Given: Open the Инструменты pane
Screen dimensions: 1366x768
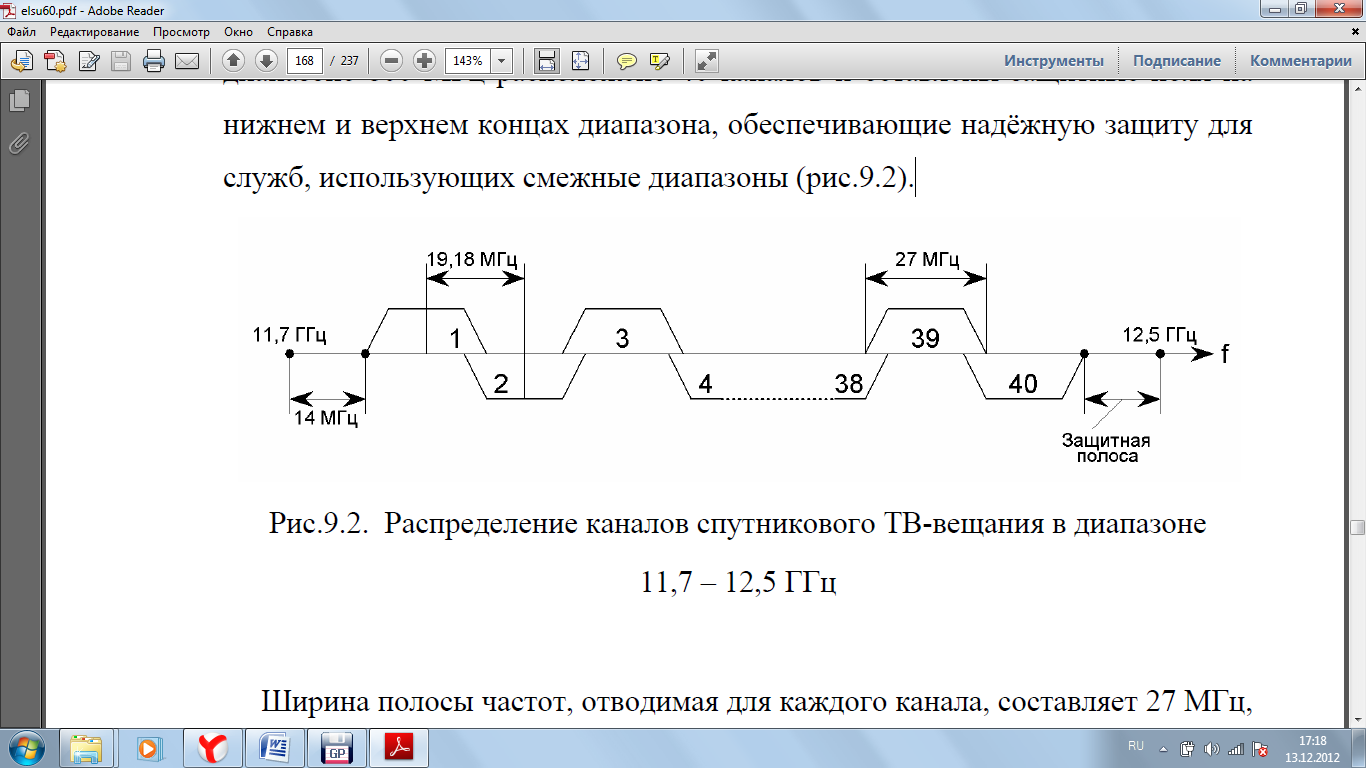Looking at the screenshot, I should [1054, 61].
